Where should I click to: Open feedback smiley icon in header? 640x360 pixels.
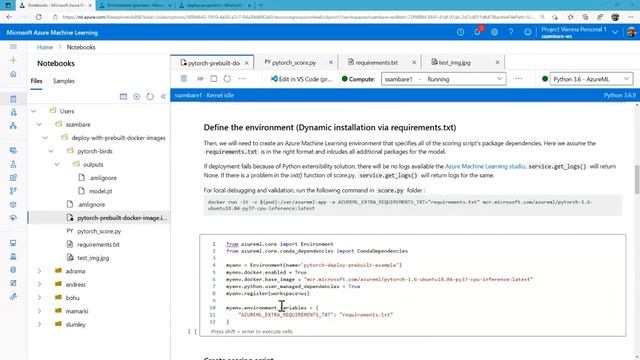pyautogui.click(x=528, y=32)
